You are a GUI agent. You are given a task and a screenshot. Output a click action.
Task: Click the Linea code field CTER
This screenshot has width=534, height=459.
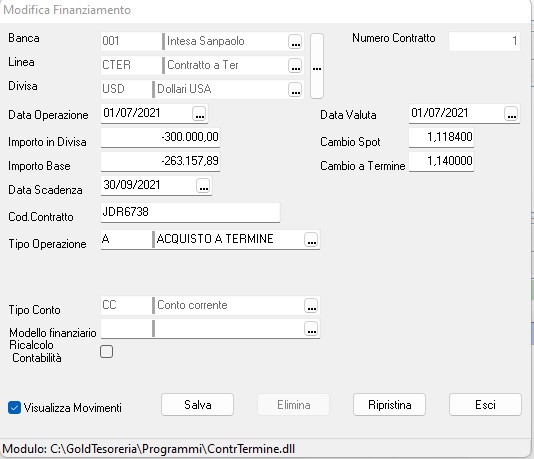(131, 65)
